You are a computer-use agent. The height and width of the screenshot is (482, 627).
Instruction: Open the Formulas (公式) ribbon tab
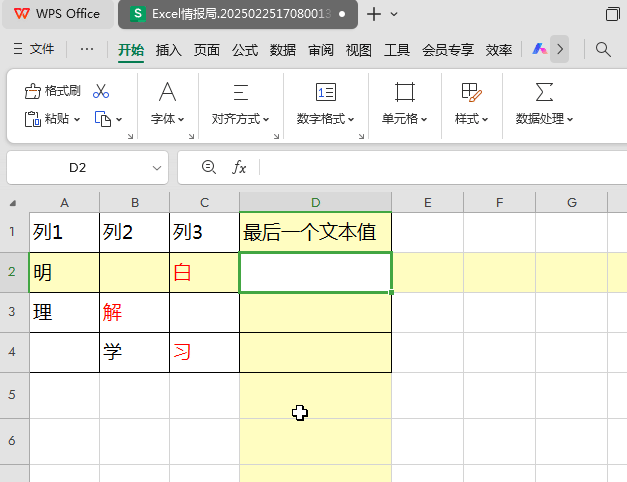[x=245, y=49]
